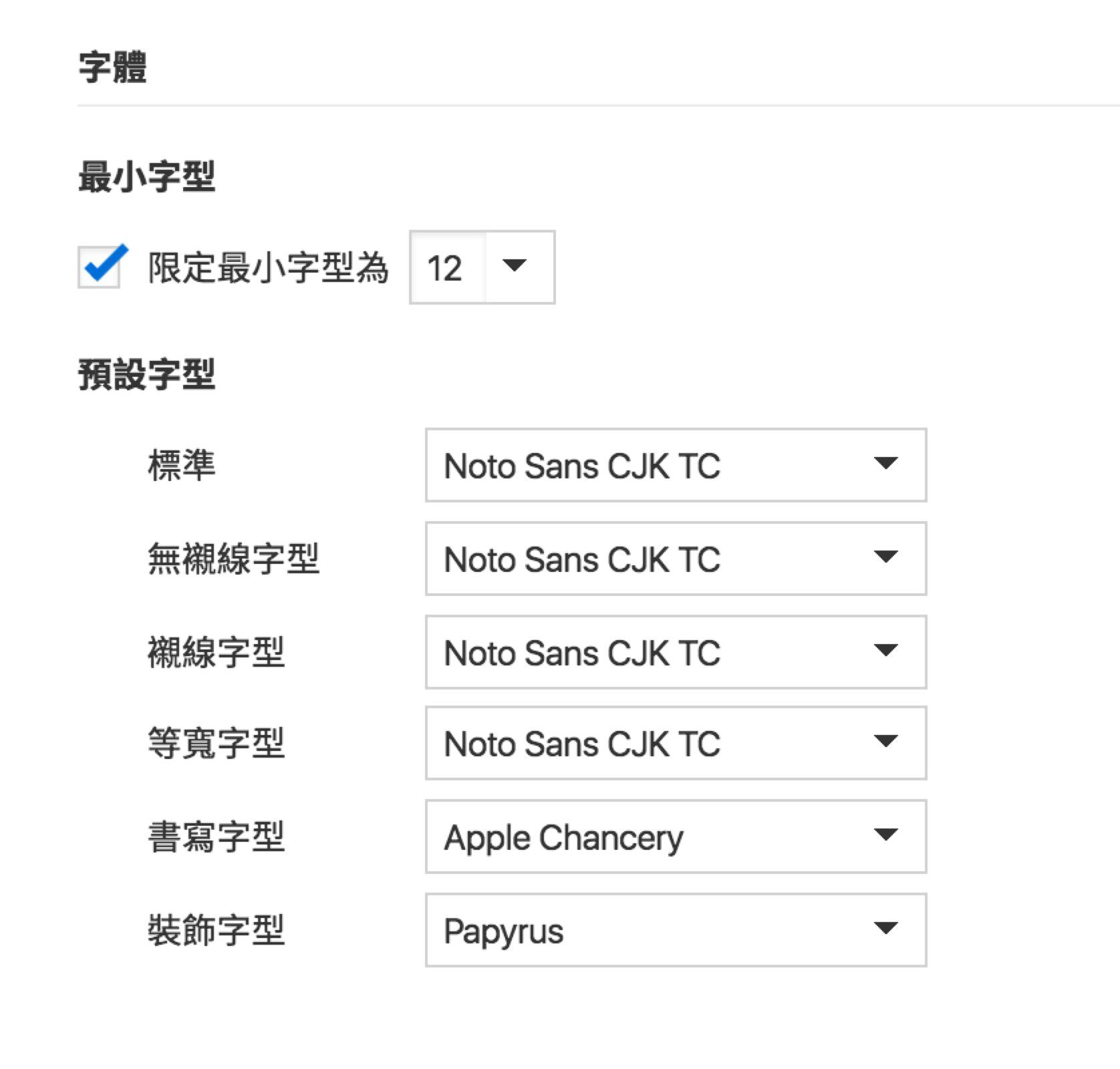This screenshot has width=1120, height=1069.
Task: Click the 預設字型 subsection heading
Action: [x=146, y=373]
